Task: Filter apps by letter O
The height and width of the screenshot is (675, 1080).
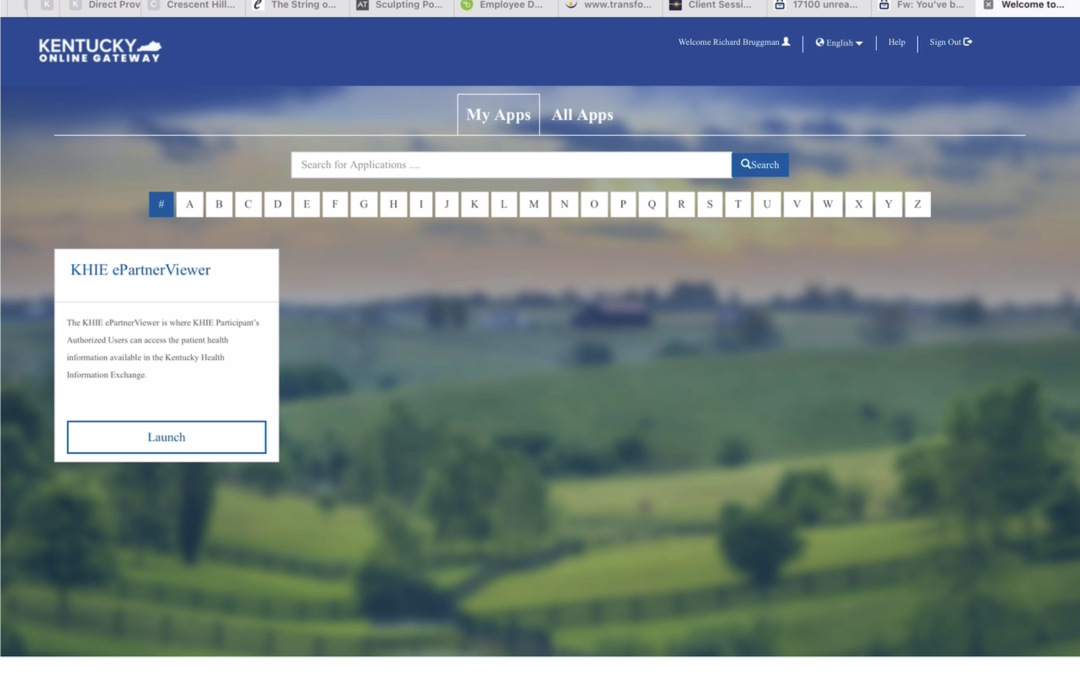Action: 594,204
